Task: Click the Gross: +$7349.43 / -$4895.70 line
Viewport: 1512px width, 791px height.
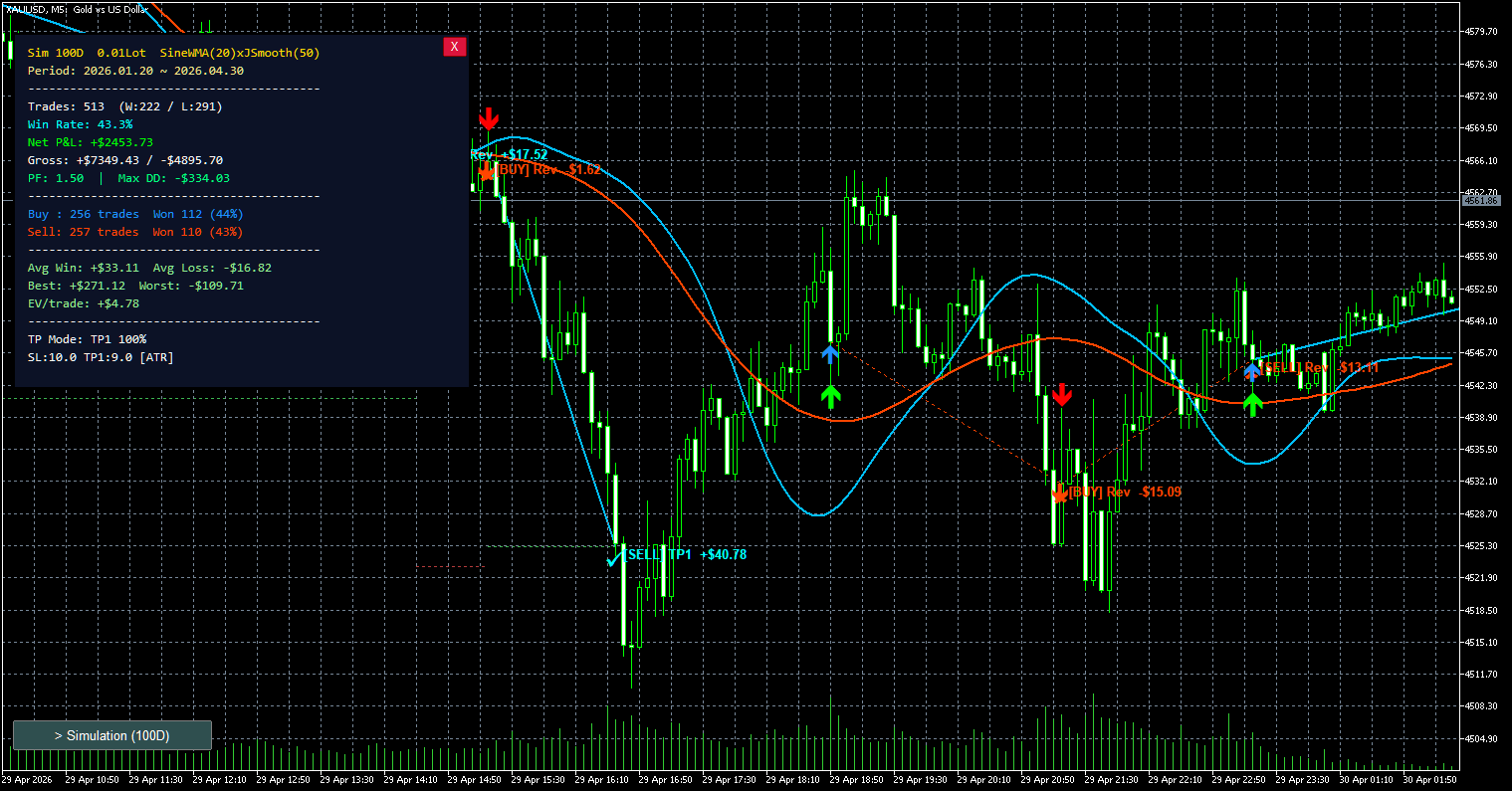Action: (125, 160)
